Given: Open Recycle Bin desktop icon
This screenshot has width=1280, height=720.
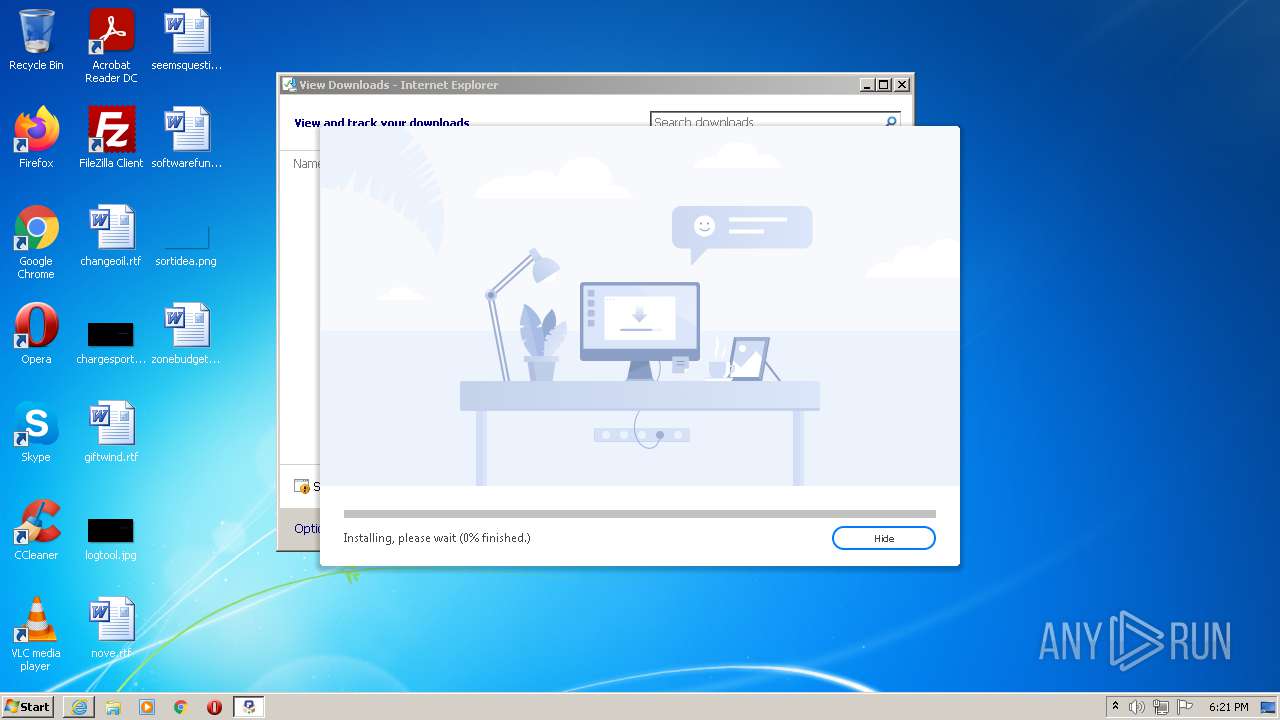Looking at the screenshot, I should click(36, 41).
